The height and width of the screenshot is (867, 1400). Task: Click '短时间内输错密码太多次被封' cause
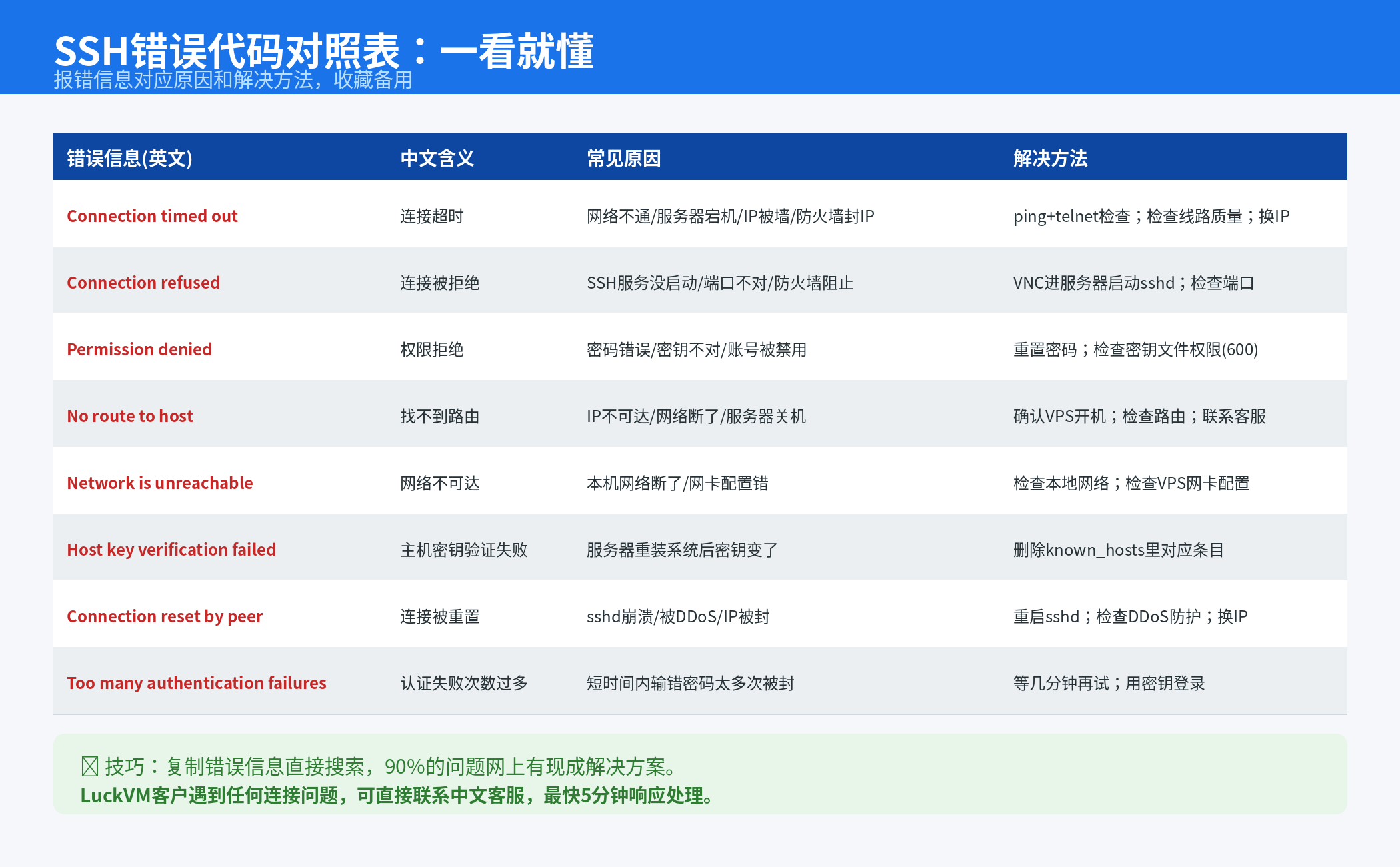tap(691, 683)
